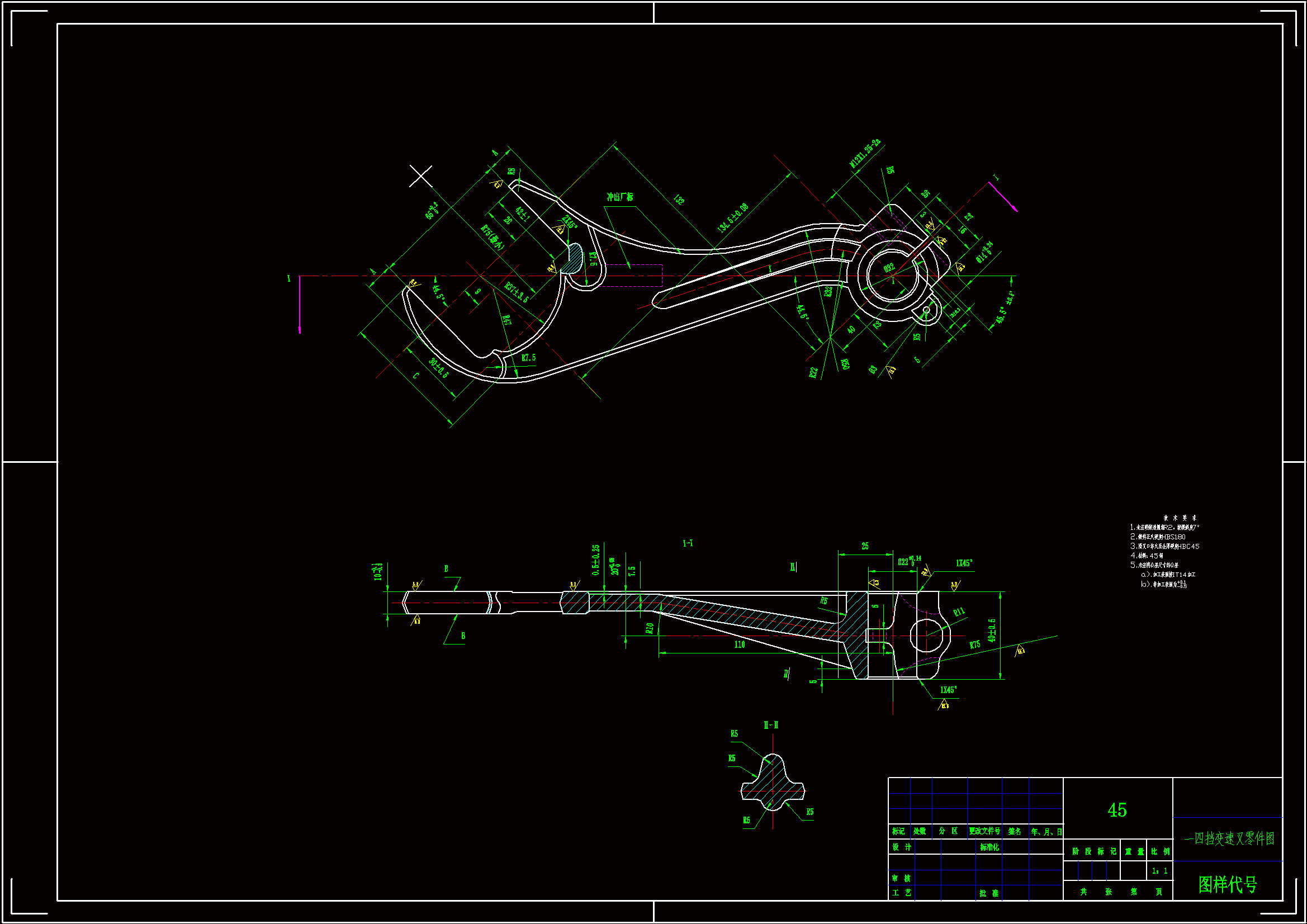Screen dimensions: 1307x924
Task: Click the magenta section arrow at upper right
Action: click(1003, 197)
